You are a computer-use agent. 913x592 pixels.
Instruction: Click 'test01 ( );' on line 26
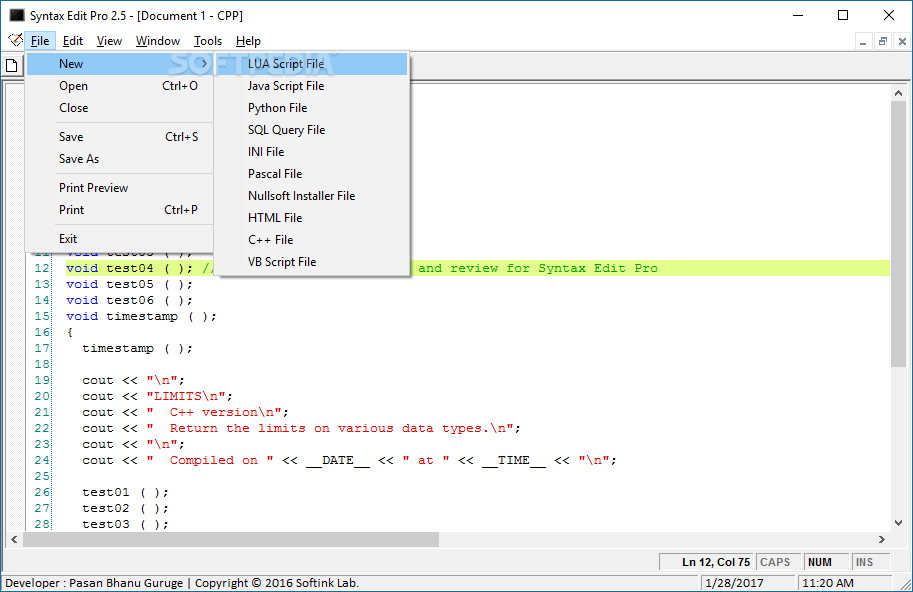coord(125,492)
